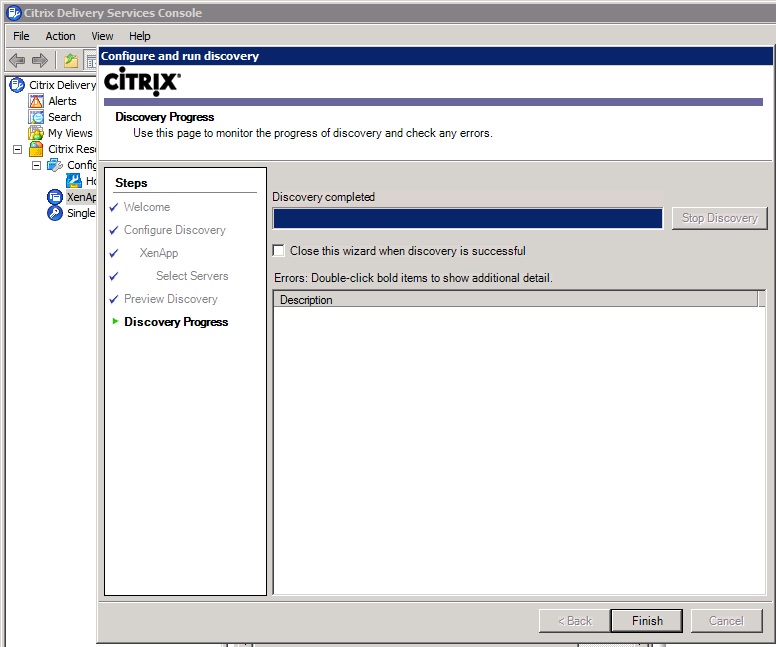Click the discovery progress bar

(x=467, y=218)
